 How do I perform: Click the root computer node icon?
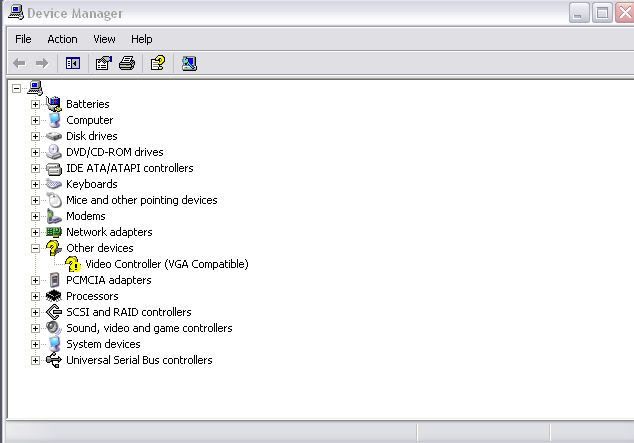(x=35, y=88)
